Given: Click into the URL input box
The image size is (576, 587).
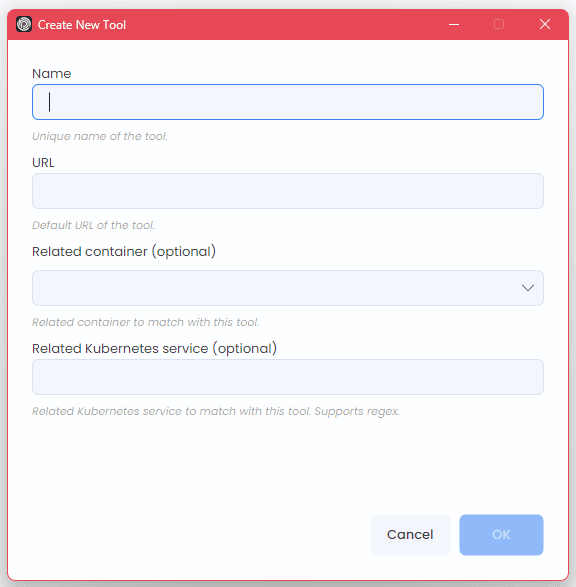Looking at the screenshot, I should 287,191.
